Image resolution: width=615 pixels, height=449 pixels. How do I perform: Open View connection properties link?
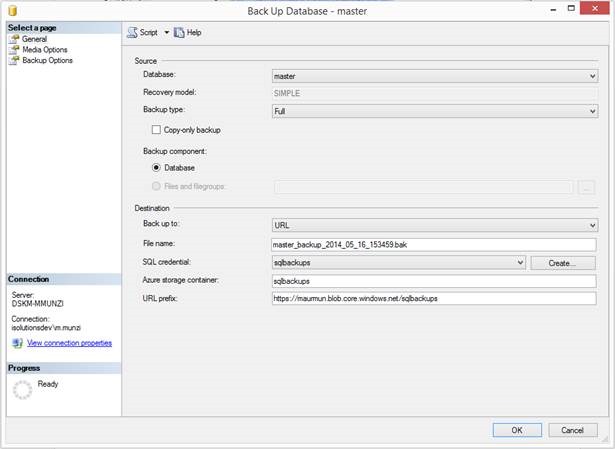click(x=69, y=343)
